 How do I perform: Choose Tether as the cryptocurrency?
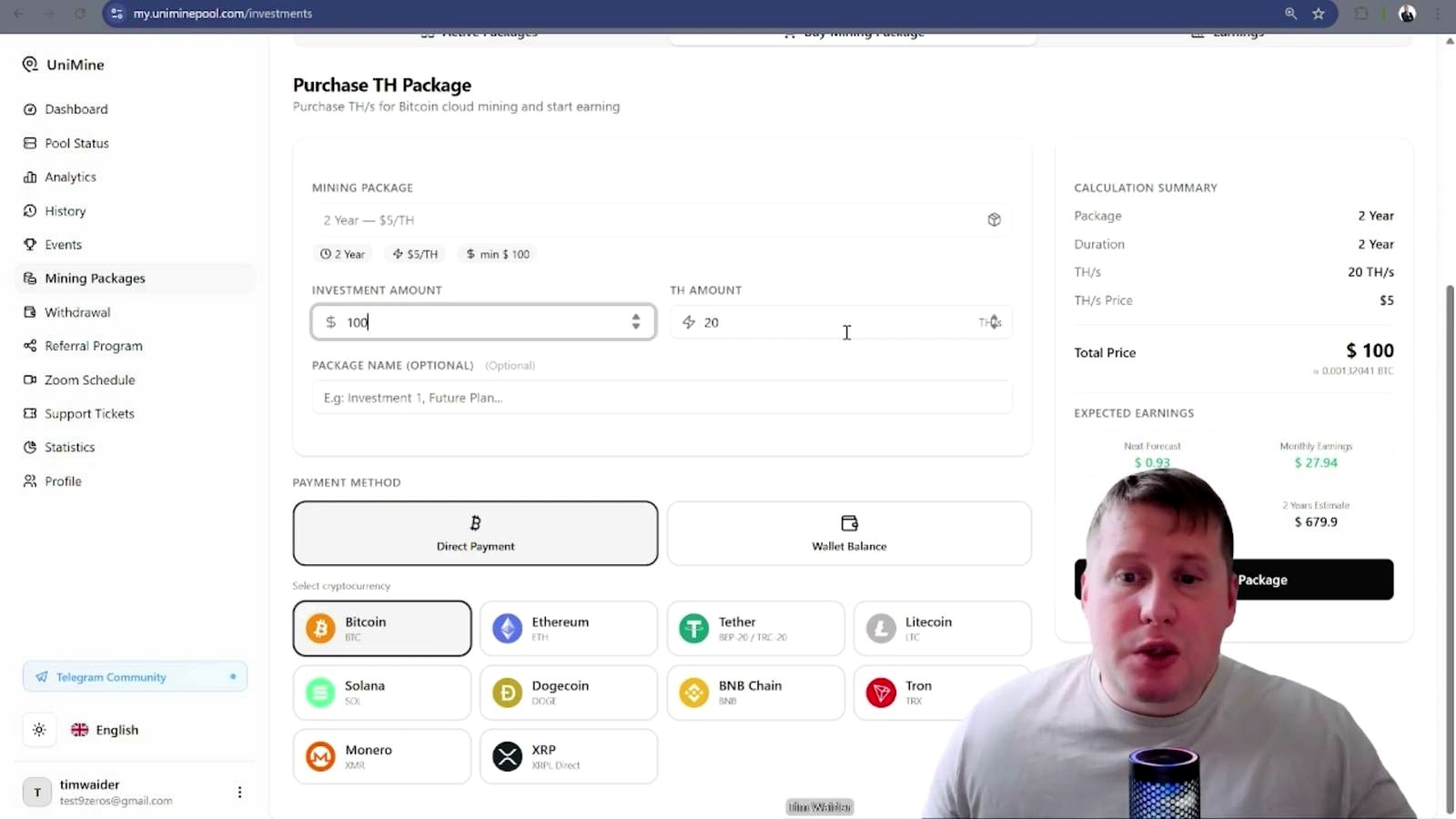[755, 628]
